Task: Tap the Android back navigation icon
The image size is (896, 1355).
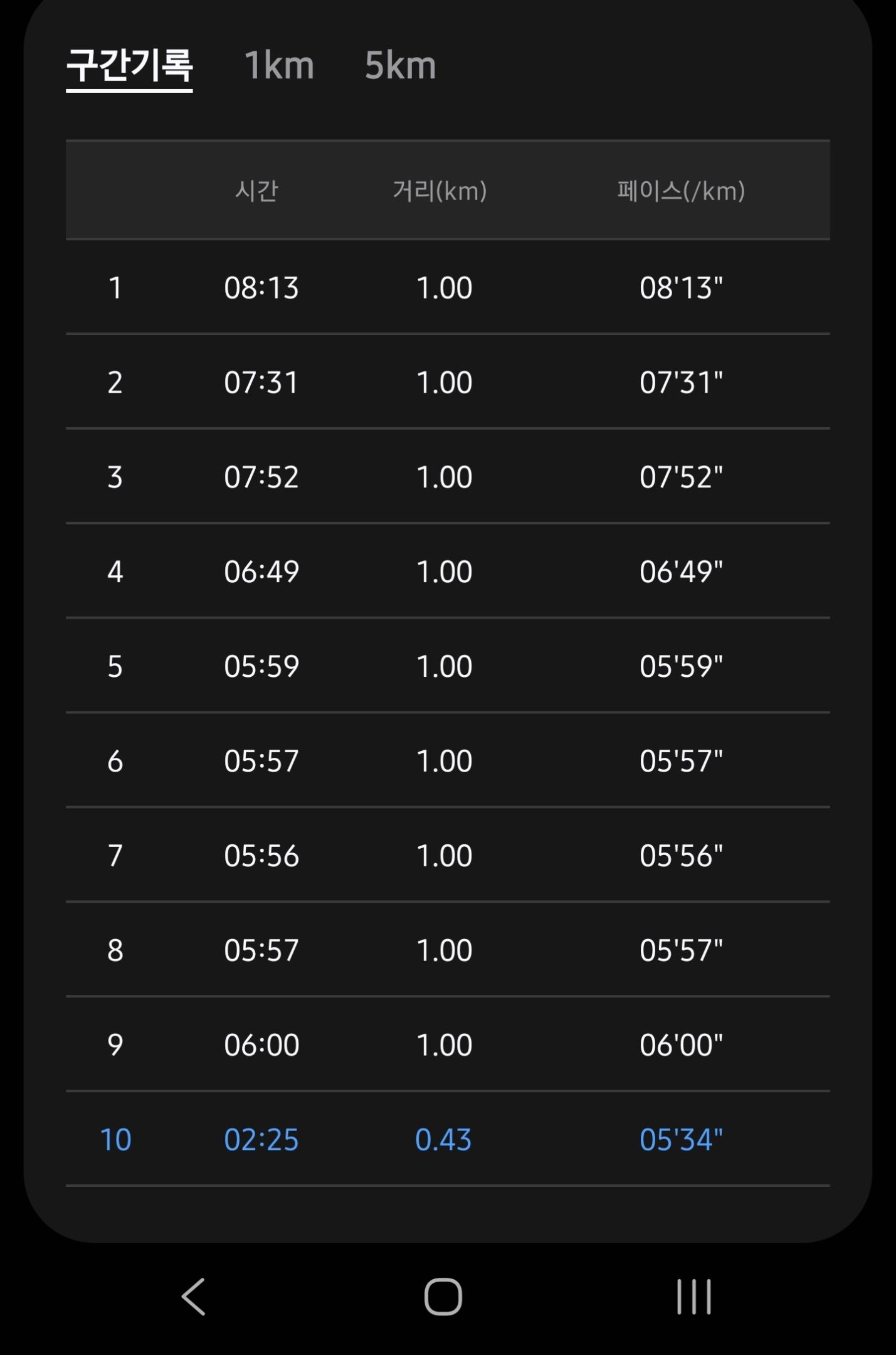Action: point(194,1296)
